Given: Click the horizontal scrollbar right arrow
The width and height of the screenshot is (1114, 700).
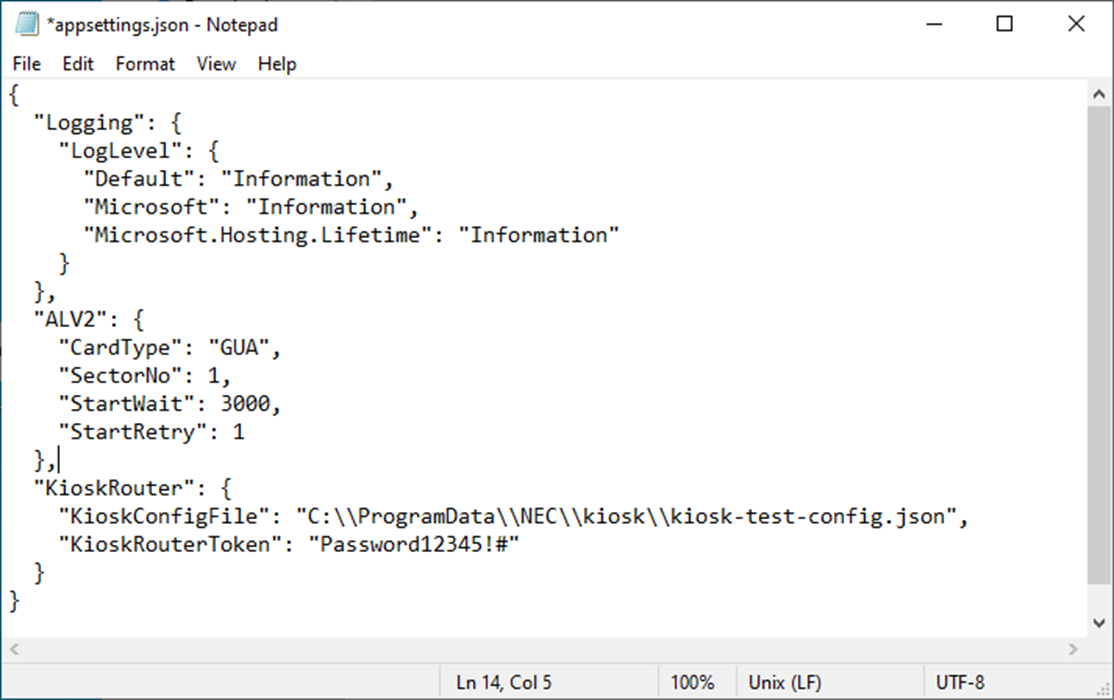Looking at the screenshot, I should pyautogui.click(x=1073, y=649).
